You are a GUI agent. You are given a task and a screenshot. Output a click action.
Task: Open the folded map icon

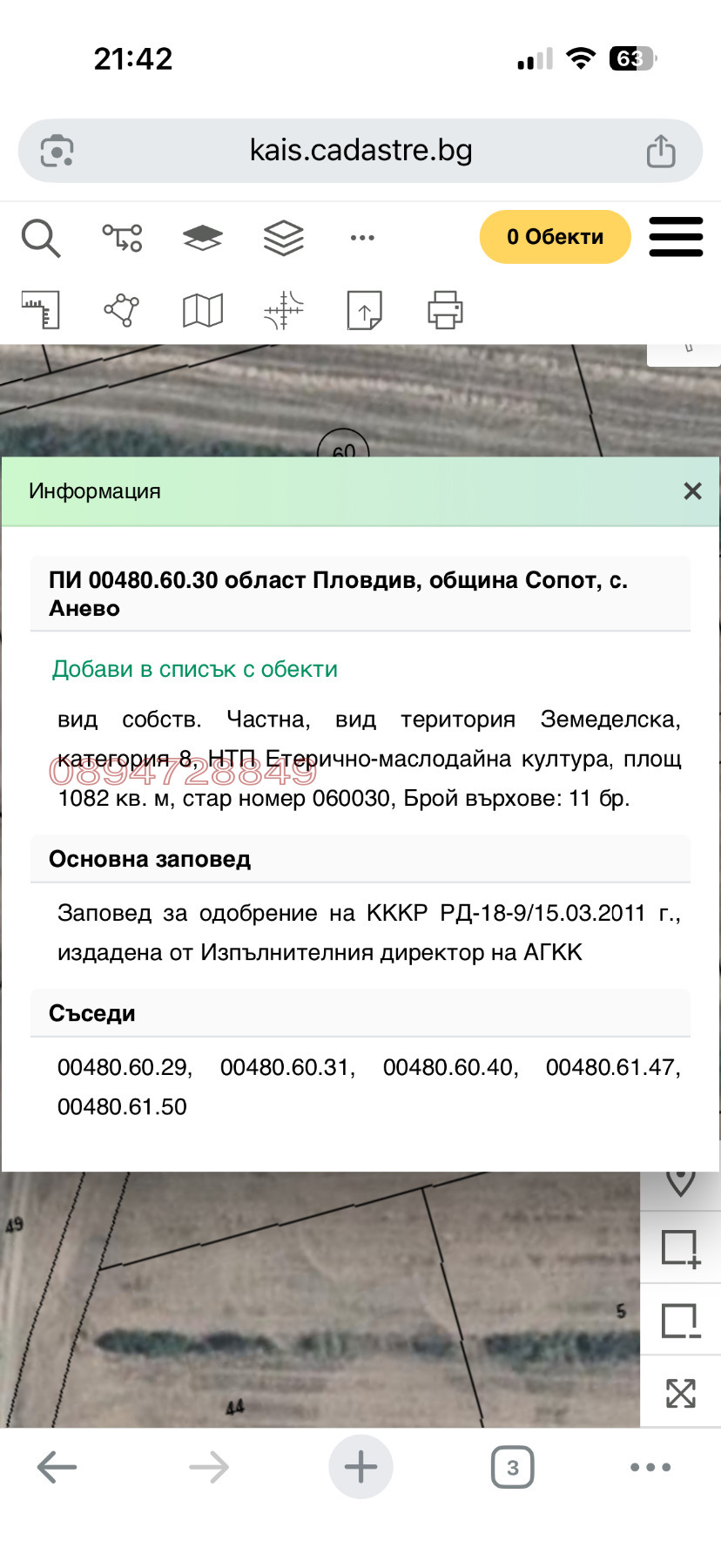pos(203,310)
